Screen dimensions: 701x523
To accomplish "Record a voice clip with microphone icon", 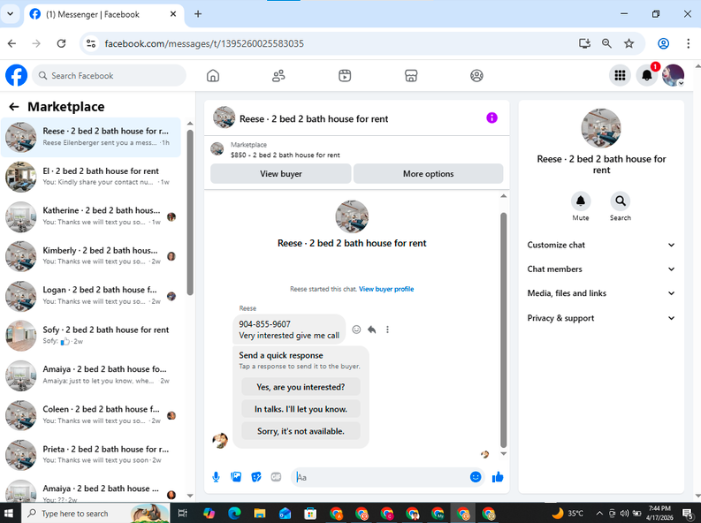I will click(215, 477).
